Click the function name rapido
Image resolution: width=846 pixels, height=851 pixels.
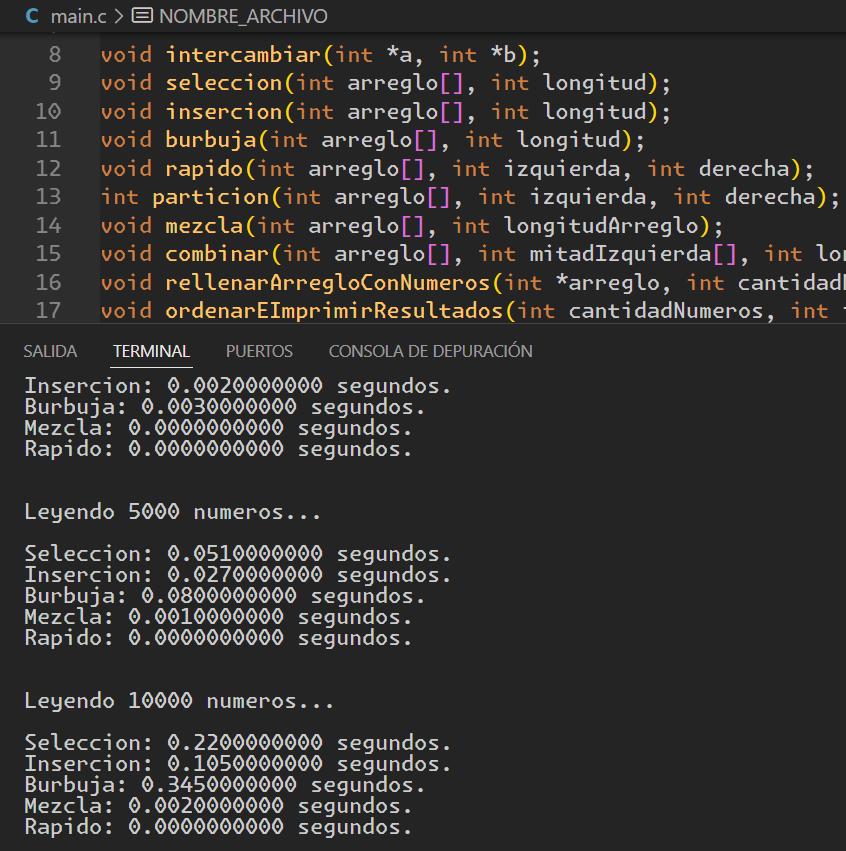tap(204, 168)
